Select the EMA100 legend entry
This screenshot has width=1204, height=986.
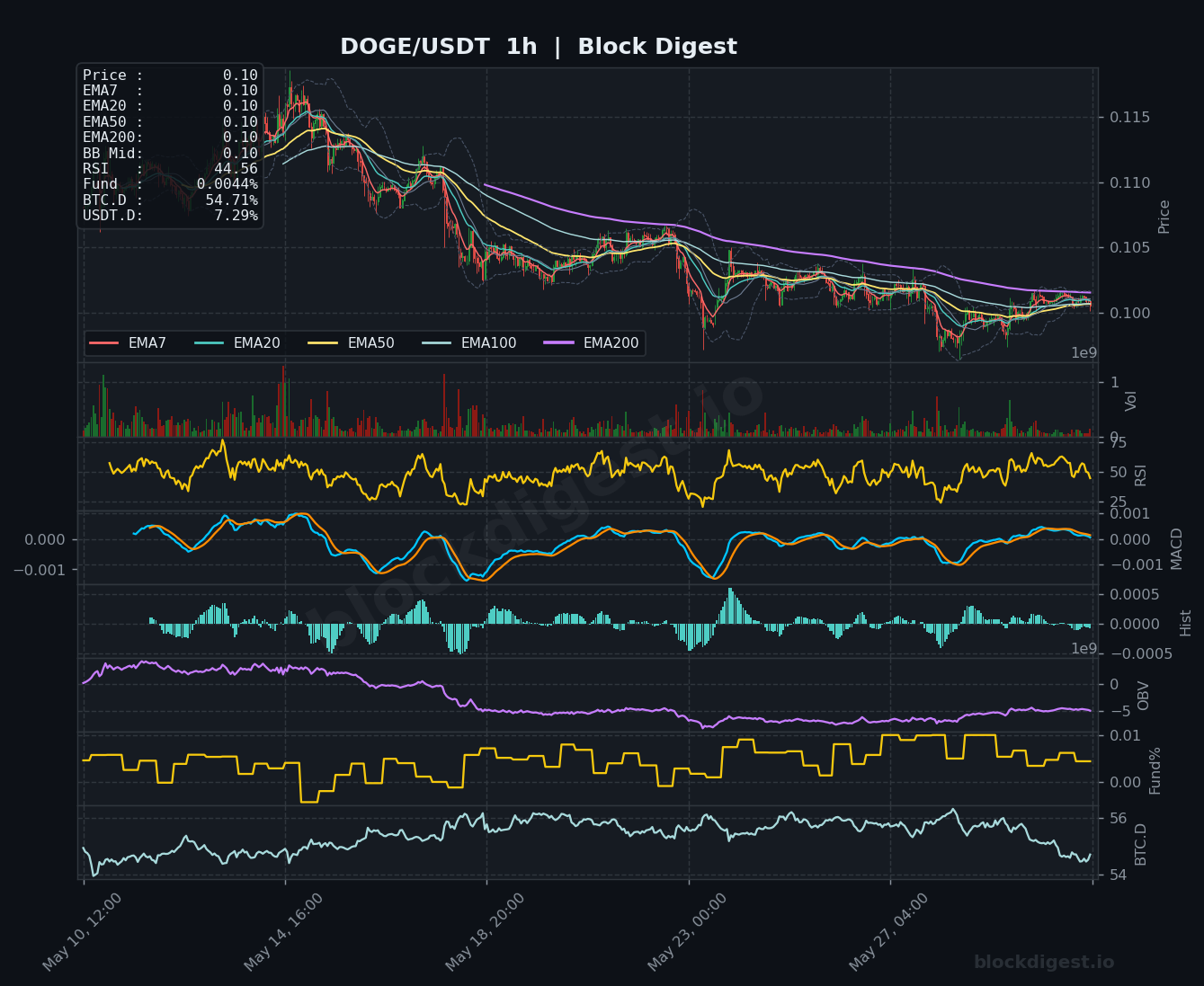pos(468,343)
